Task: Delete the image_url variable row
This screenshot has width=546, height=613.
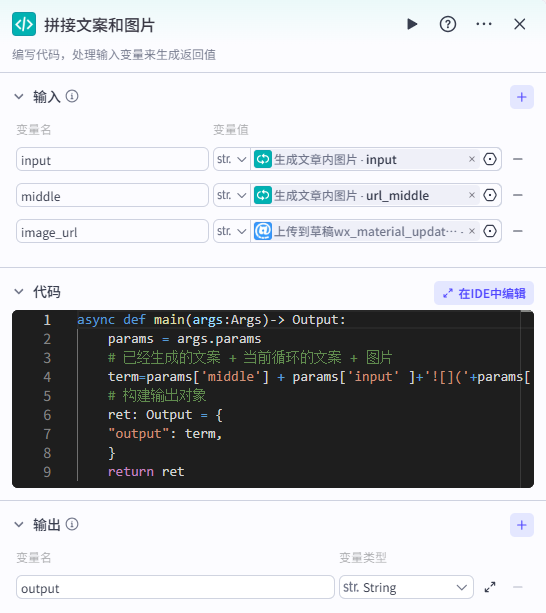Action: pos(518,231)
